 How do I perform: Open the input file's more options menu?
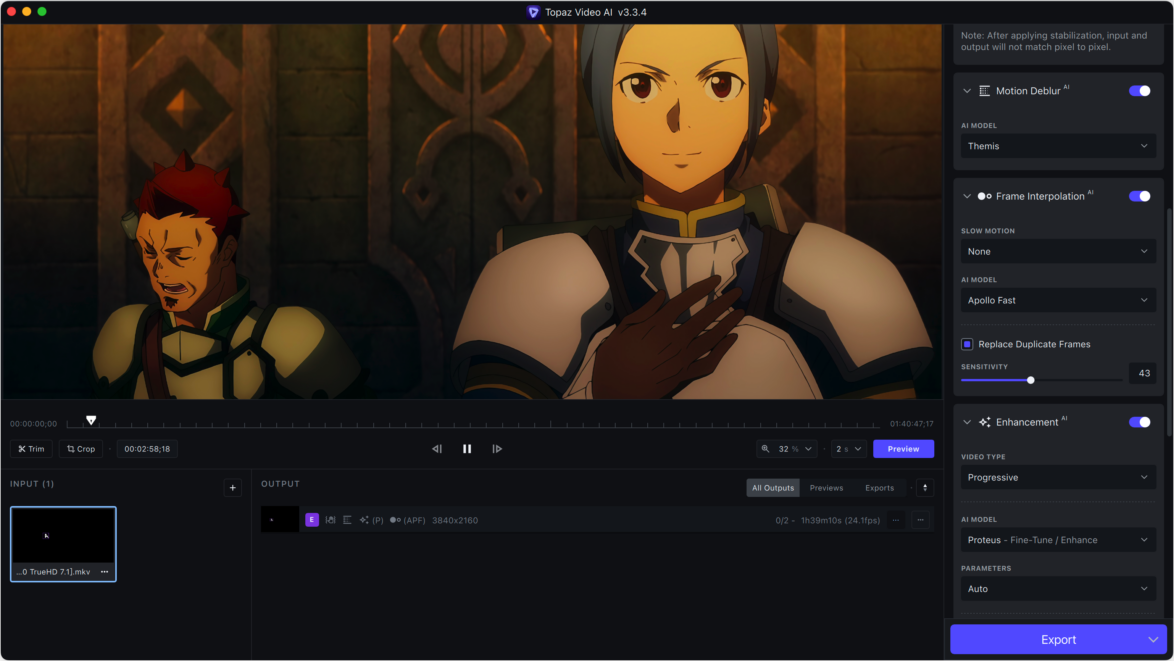coord(105,572)
